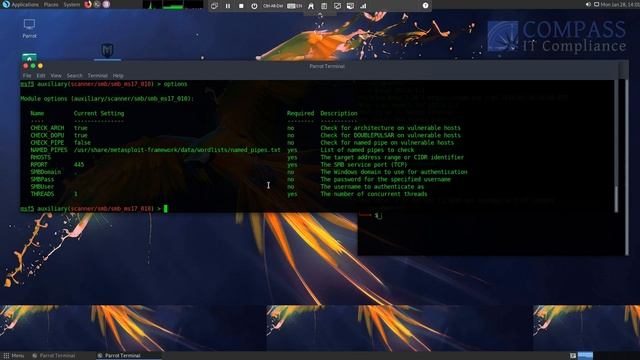Click the volume speaker icon in tray
The height and width of the screenshot is (360, 640).
click(x=588, y=4)
